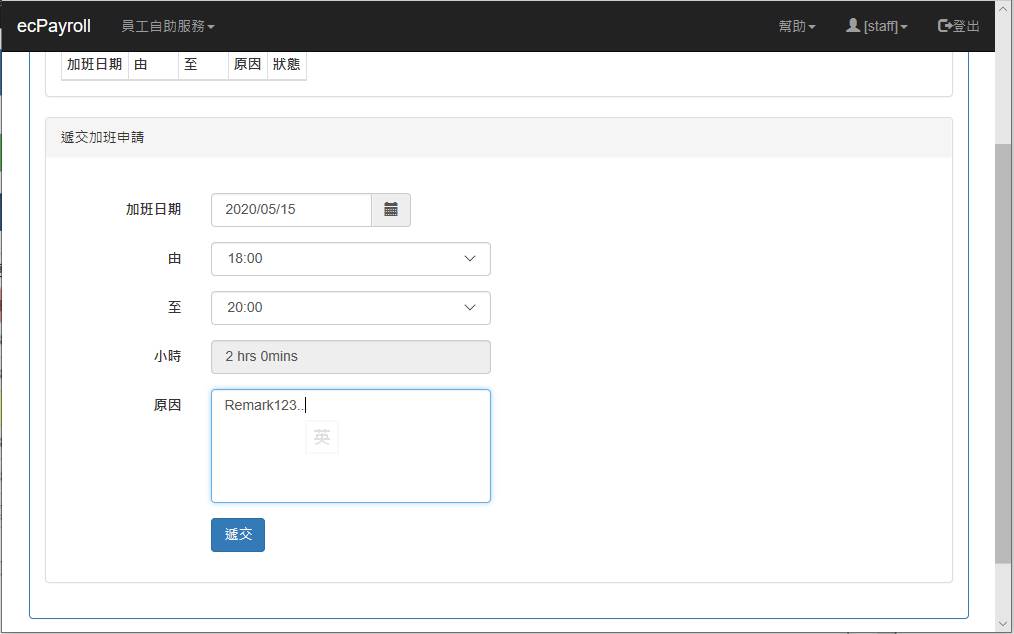This screenshot has height=634, width=1014.
Task: Click the 至 table column header
Action: [203, 64]
